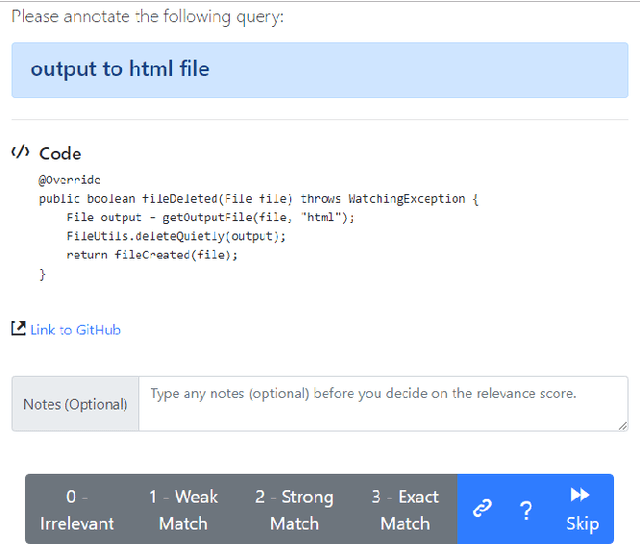Click the '@Override' annotation line
Screen dimensions: 640x544
coord(69,180)
